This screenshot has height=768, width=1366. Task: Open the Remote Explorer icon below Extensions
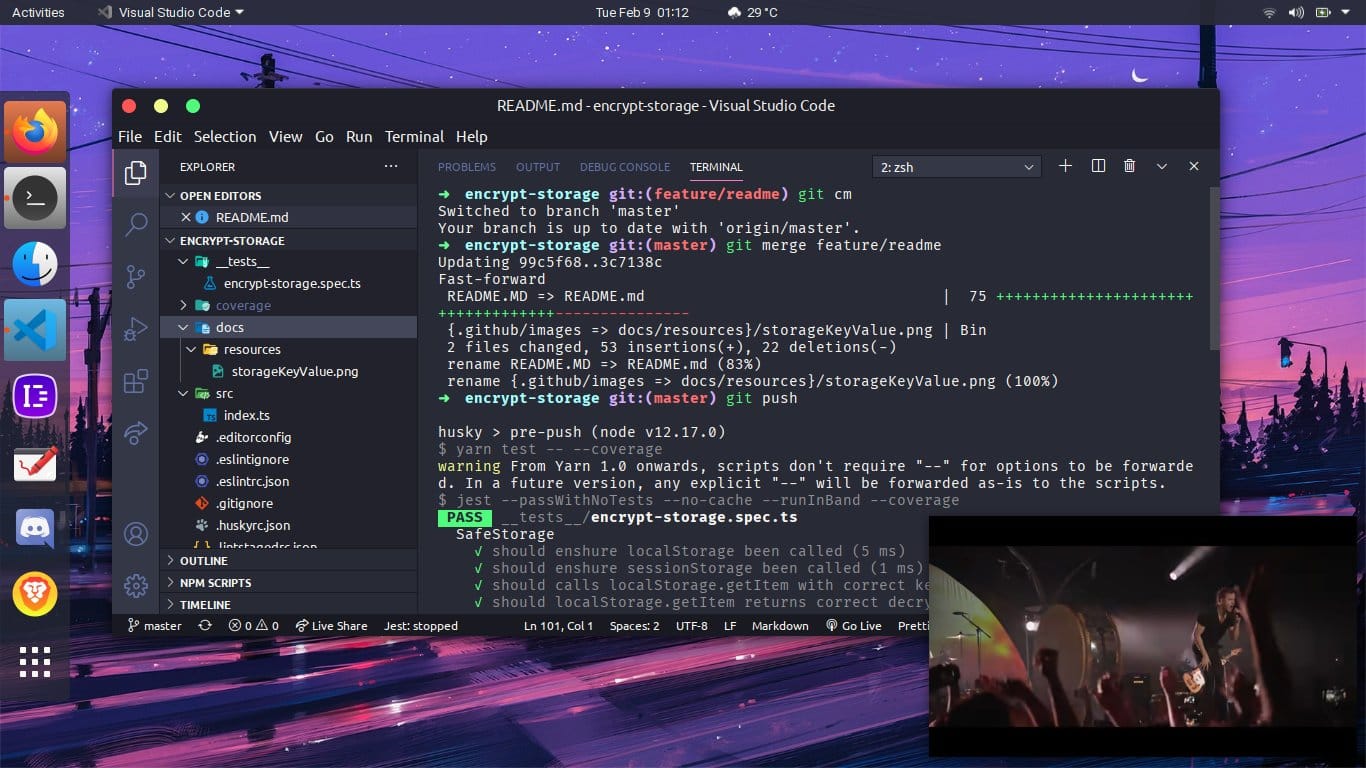[x=136, y=432]
